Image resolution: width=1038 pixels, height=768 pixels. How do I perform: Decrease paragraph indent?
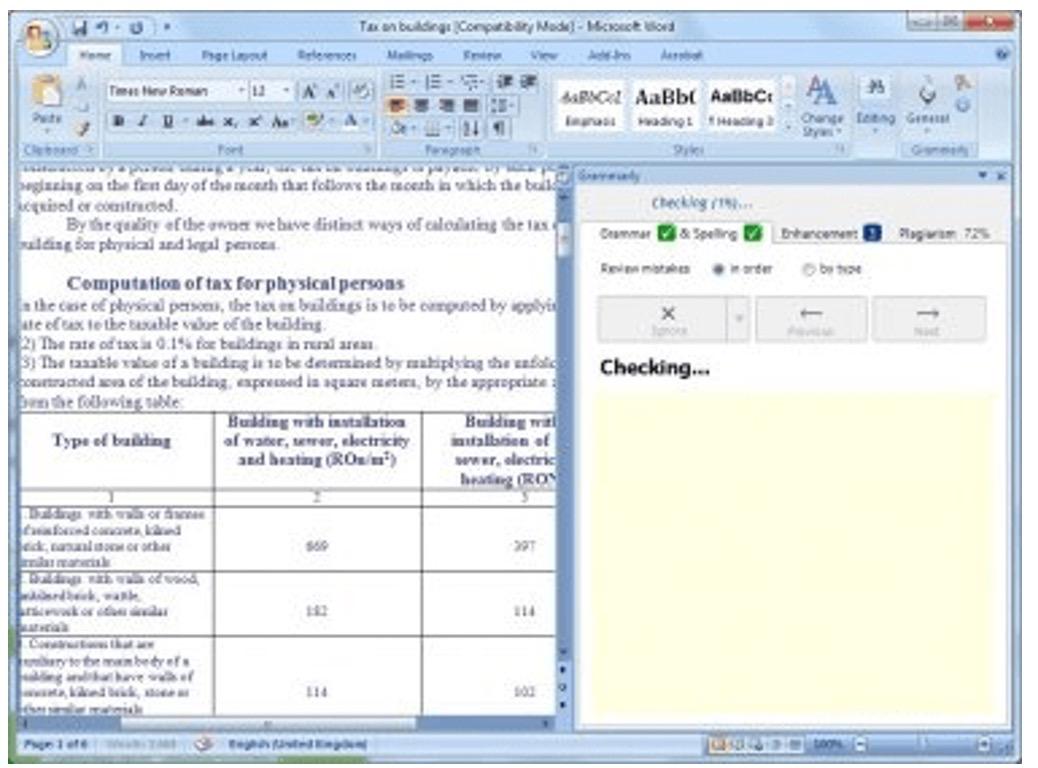504,81
